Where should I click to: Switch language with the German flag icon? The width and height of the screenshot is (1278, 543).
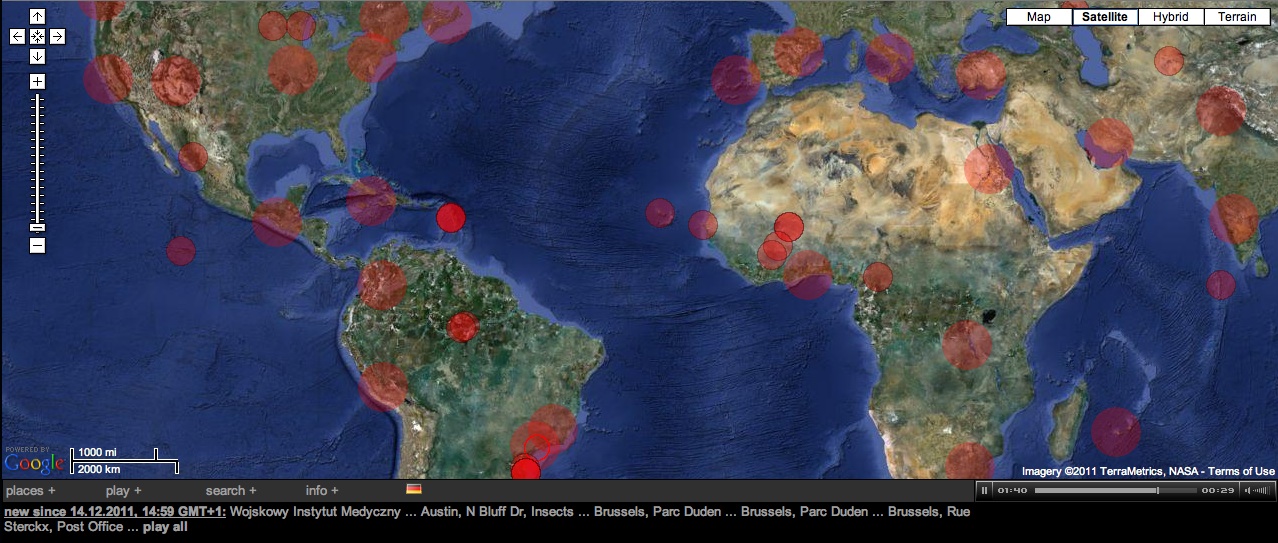coord(414,489)
